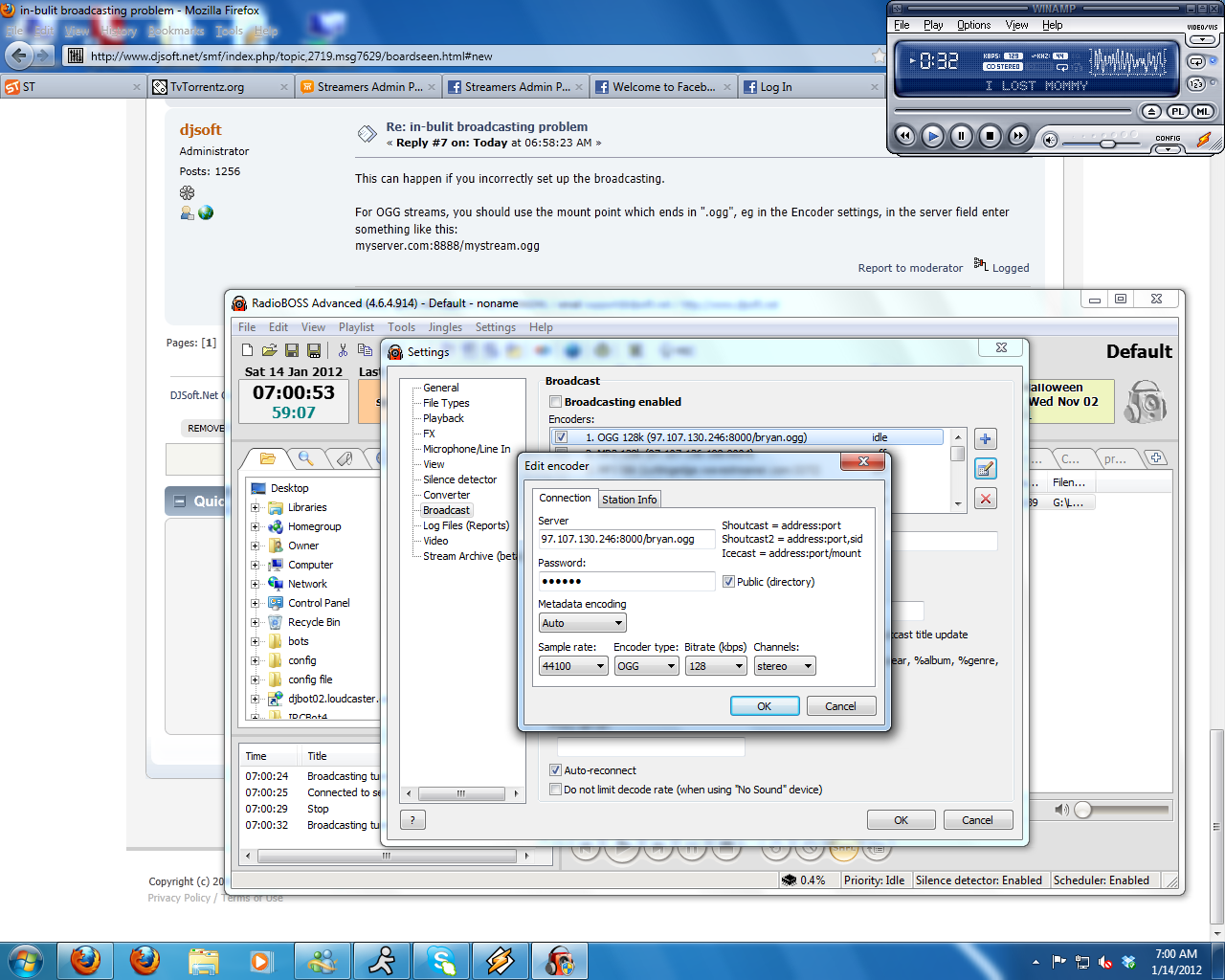Open Bitrate 128 dropdown
The height and width of the screenshot is (980, 1225).
(716, 666)
